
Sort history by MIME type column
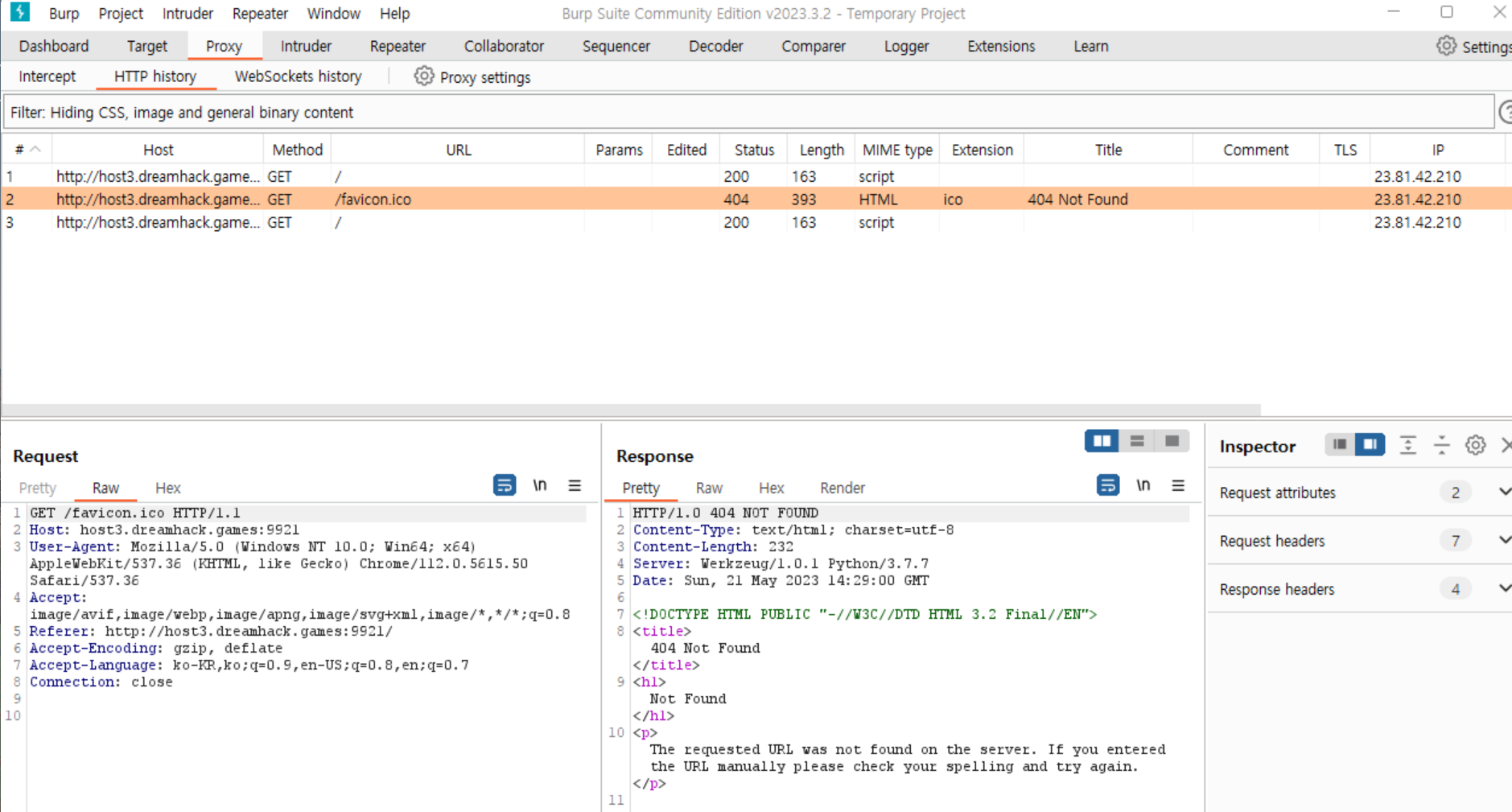tap(897, 150)
